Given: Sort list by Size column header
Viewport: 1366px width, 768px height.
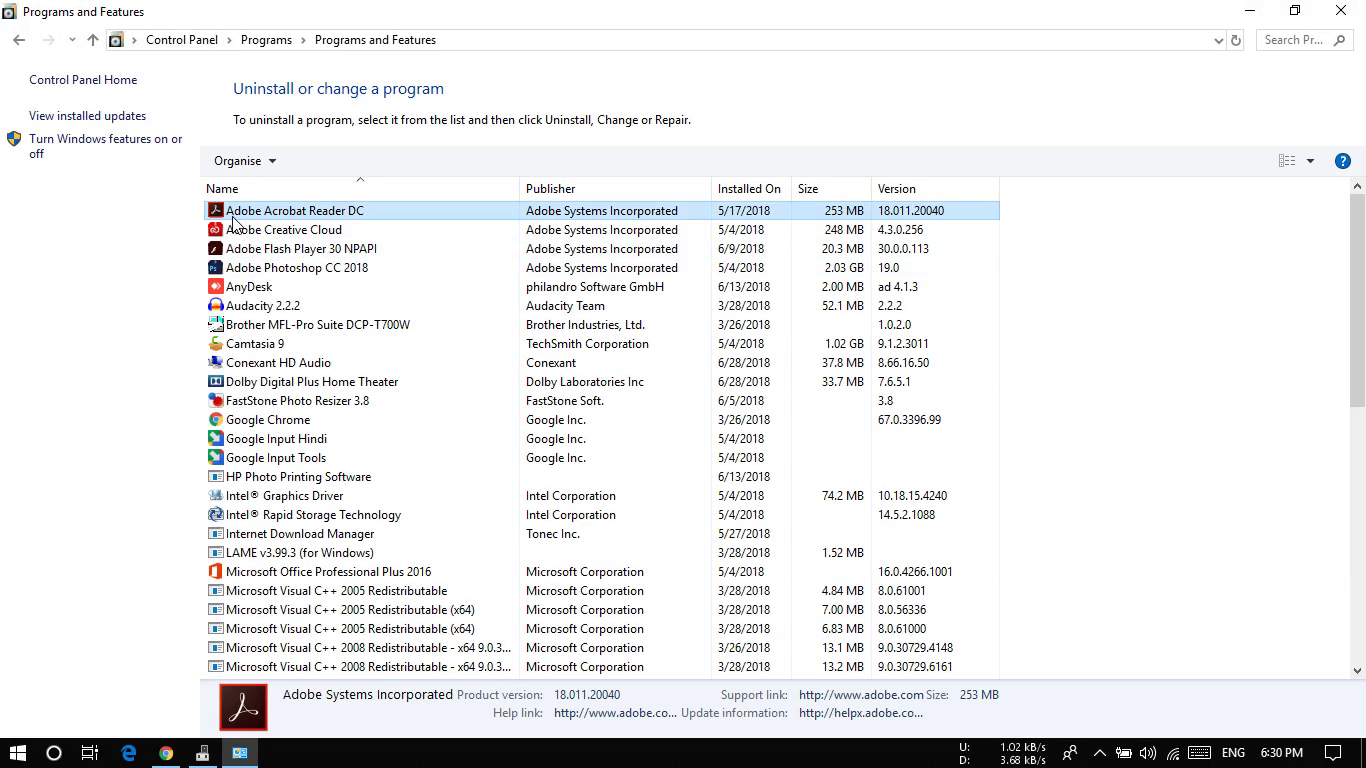Looking at the screenshot, I should coord(831,188).
